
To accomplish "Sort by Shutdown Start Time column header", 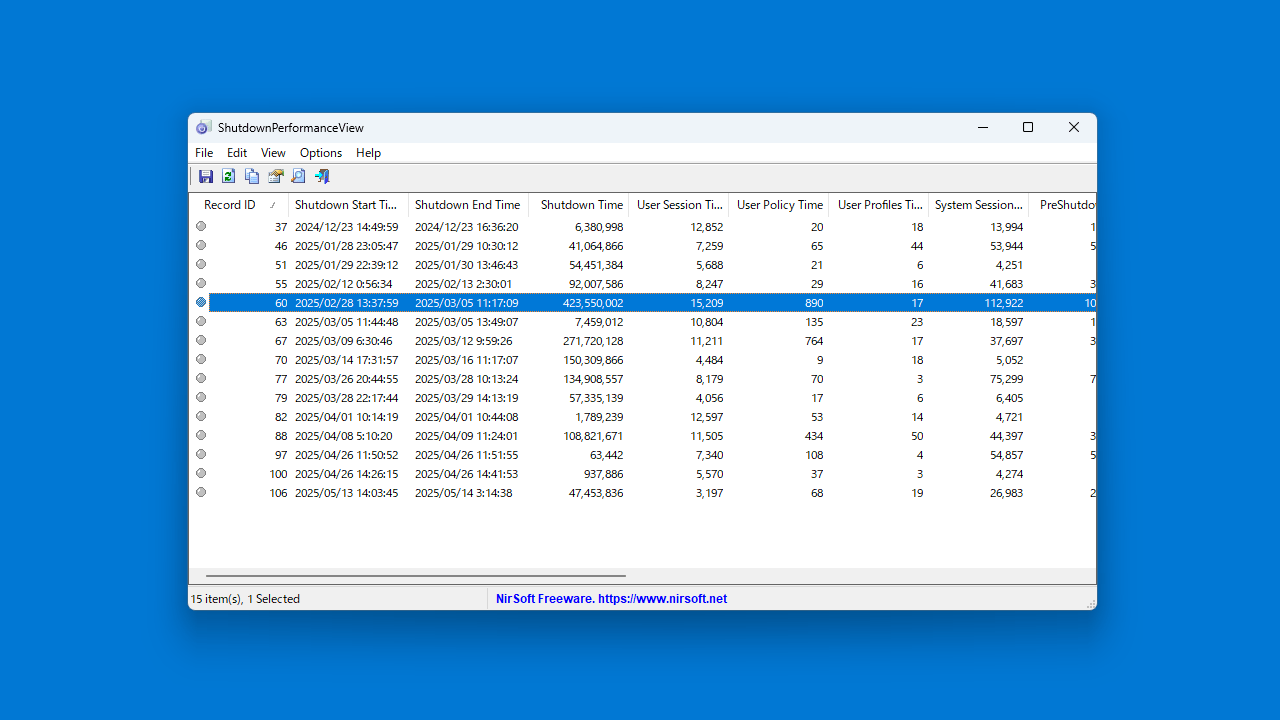I will 348,205.
